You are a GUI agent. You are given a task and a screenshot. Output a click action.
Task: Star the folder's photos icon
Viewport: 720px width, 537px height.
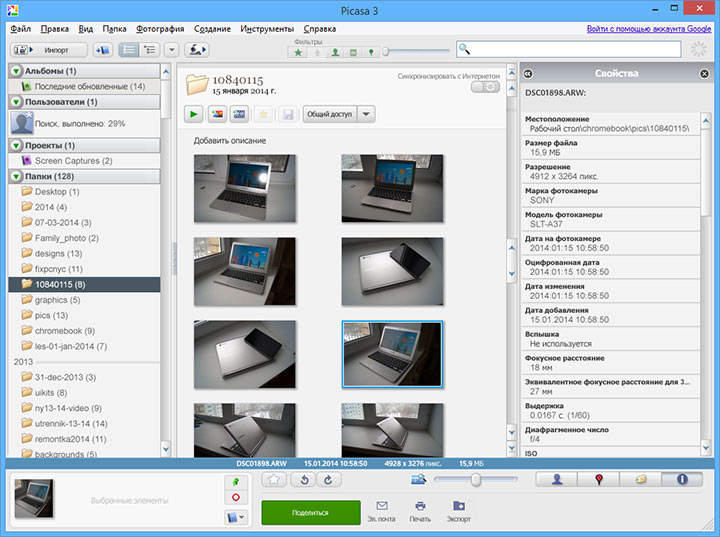point(264,114)
